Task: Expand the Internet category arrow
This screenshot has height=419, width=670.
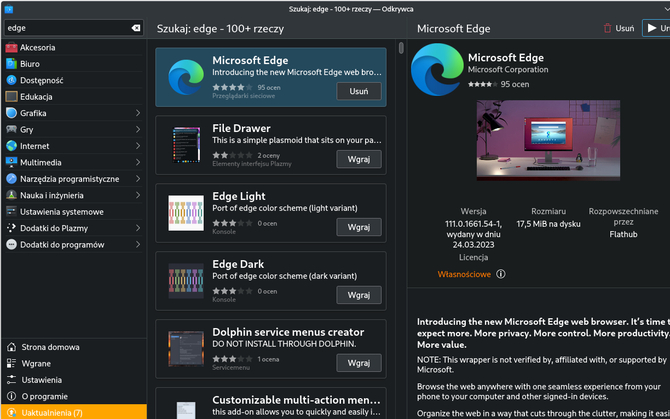Action: point(138,146)
